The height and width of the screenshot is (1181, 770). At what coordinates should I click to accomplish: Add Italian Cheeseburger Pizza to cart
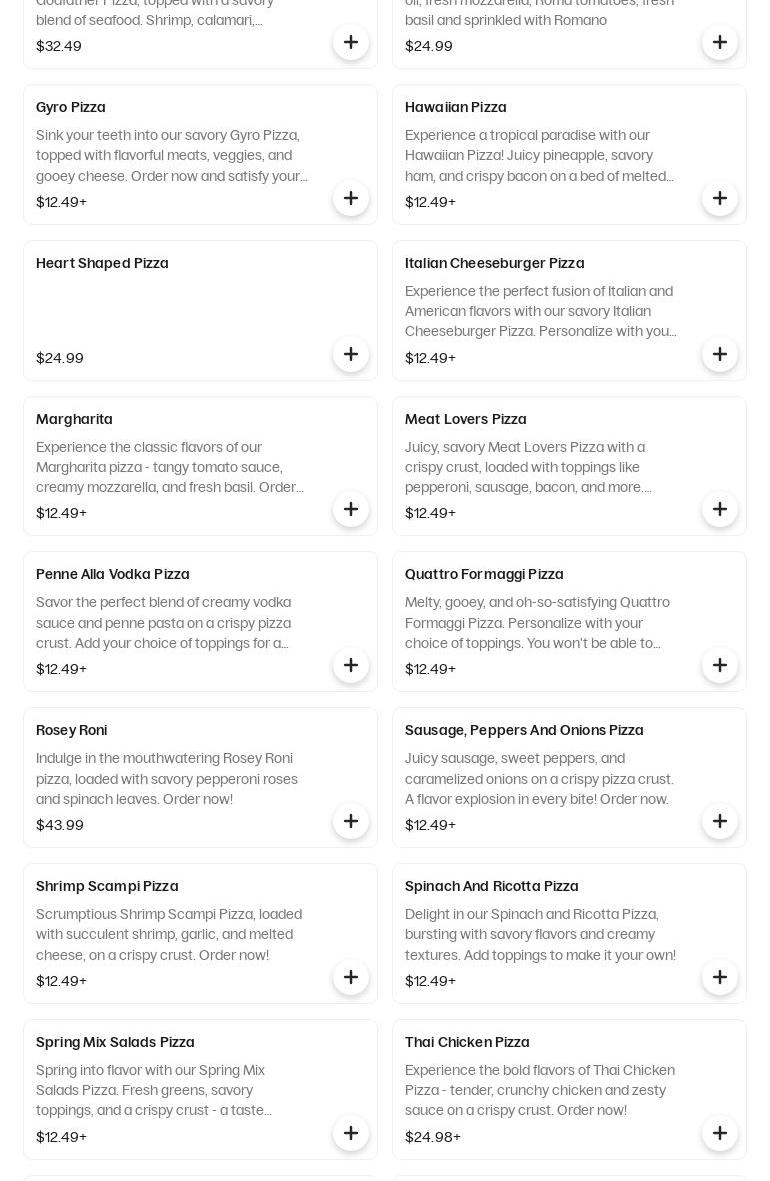[x=720, y=354]
